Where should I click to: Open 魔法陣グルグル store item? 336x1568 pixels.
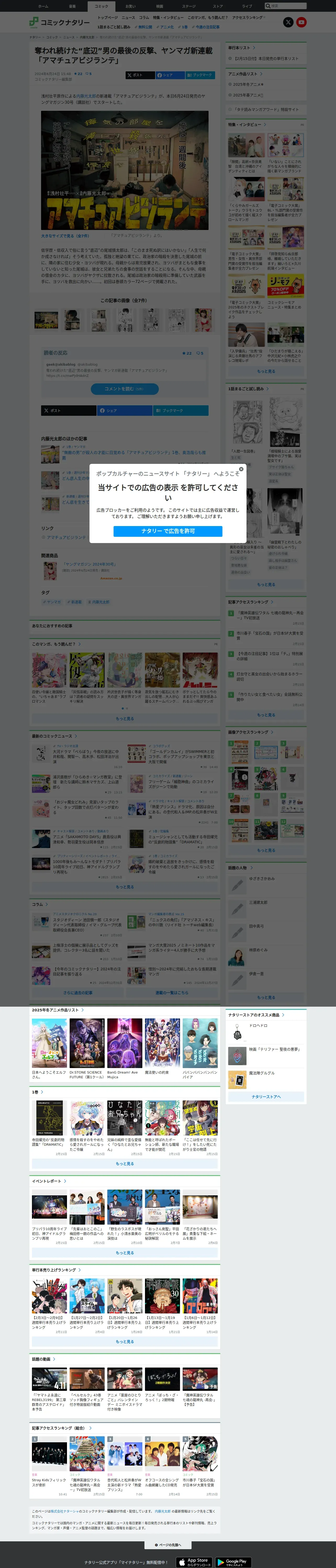(x=266, y=1079)
